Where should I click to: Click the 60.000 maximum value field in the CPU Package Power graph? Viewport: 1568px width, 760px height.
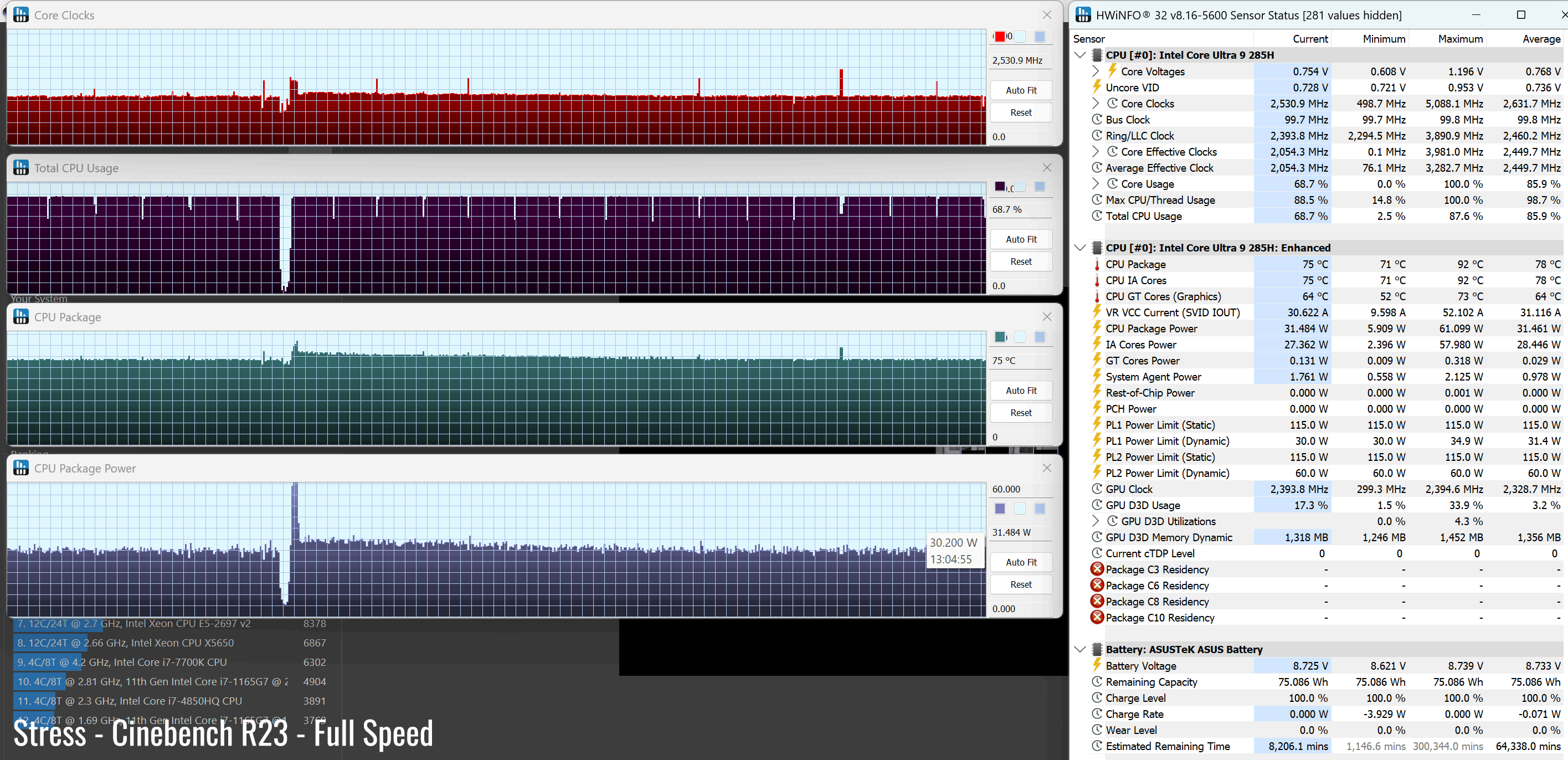coord(1021,489)
